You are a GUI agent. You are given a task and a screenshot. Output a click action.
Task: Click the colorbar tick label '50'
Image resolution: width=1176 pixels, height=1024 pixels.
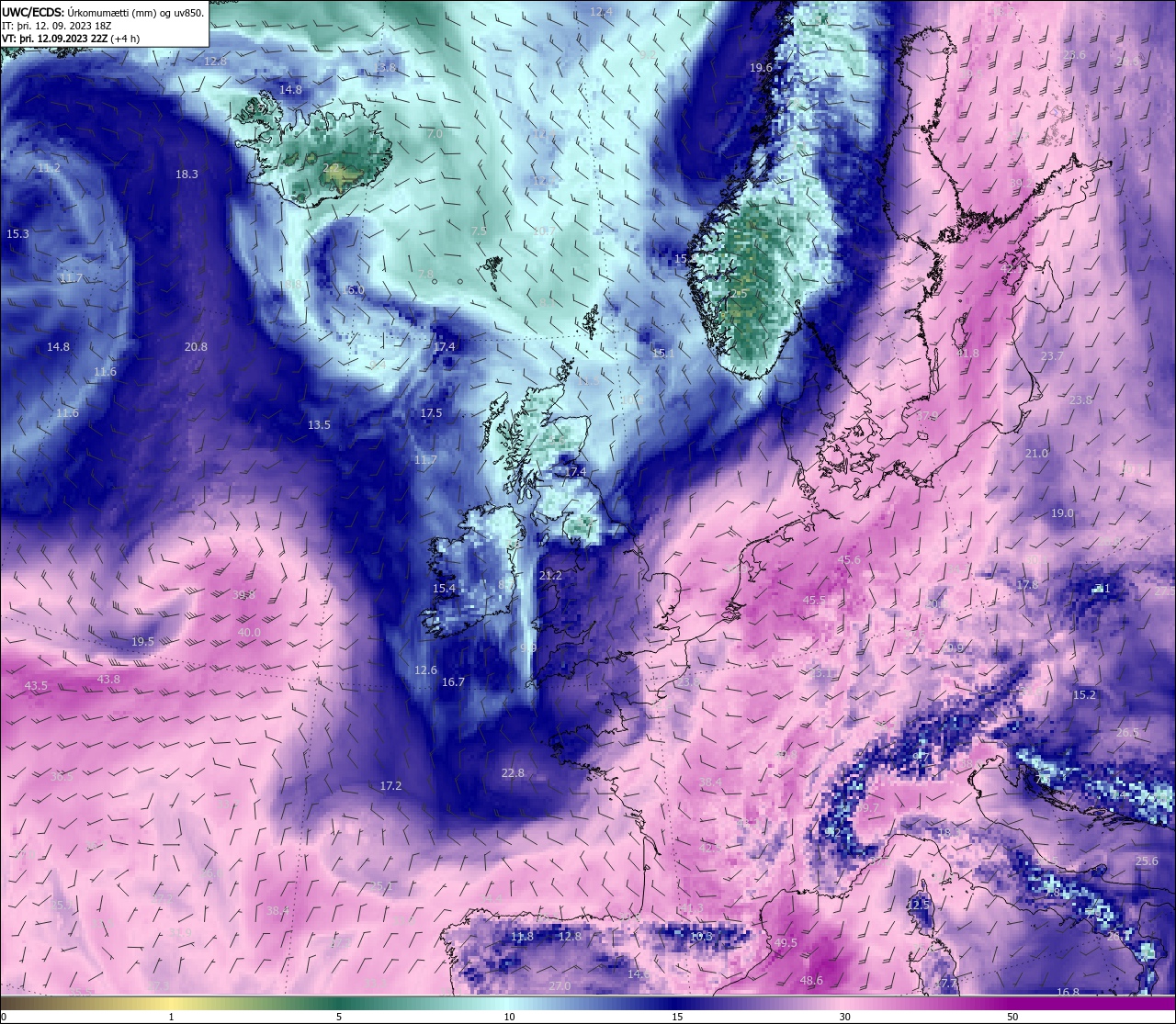tap(1012, 1017)
